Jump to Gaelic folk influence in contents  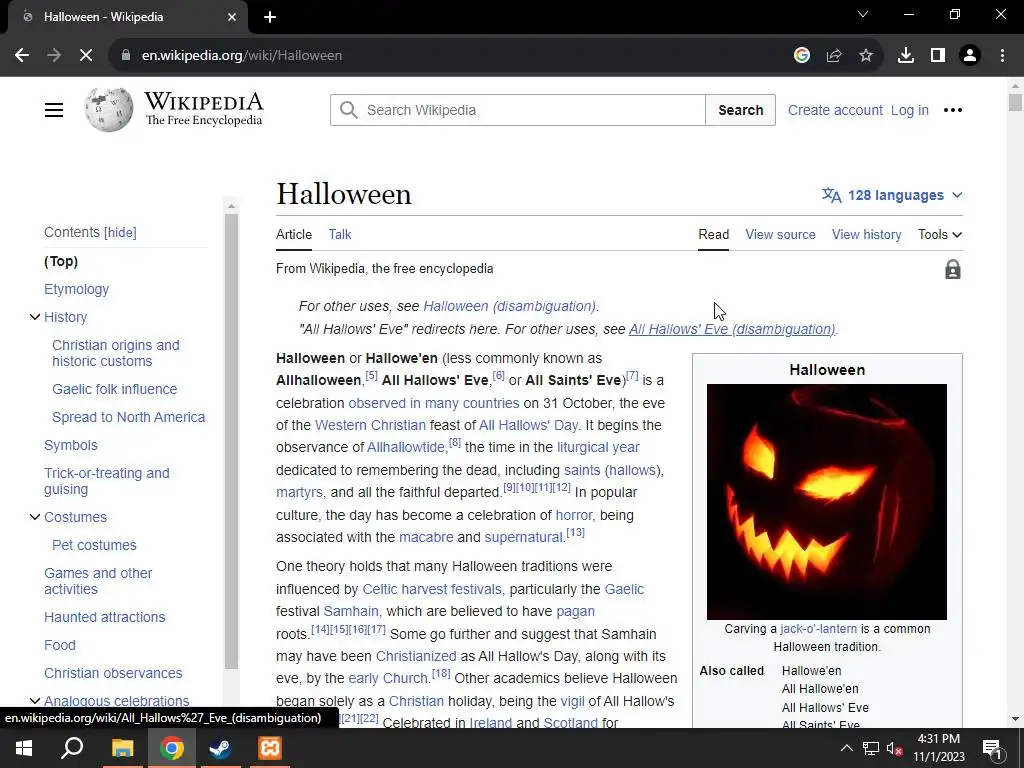point(114,389)
